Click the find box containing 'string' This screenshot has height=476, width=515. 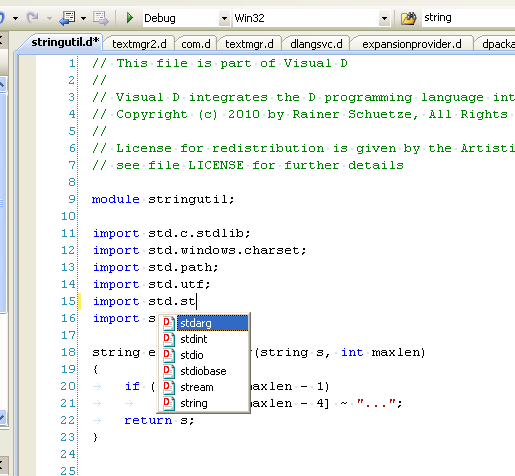(x=468, y=18)
